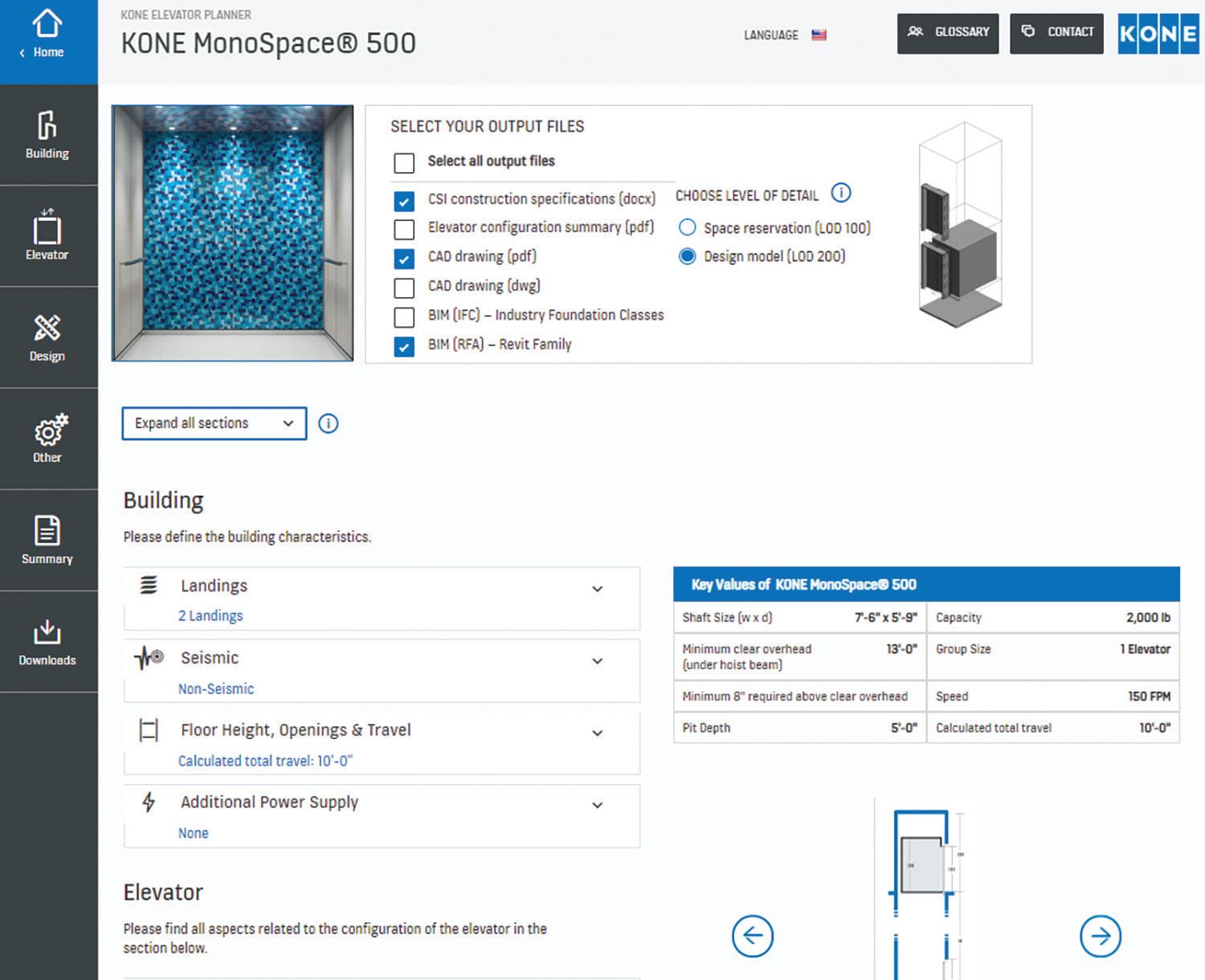The height and width of the screenshot is (980, 1205).
Task: Uncheck CSI construction specifications (docx)
Action: pos(404,200)
